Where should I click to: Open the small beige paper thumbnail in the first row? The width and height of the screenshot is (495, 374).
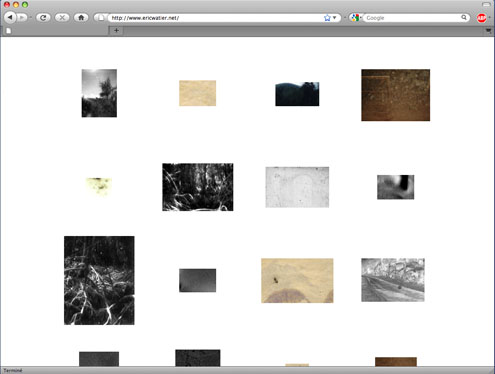pyautogui.click(x=197, y=93)
